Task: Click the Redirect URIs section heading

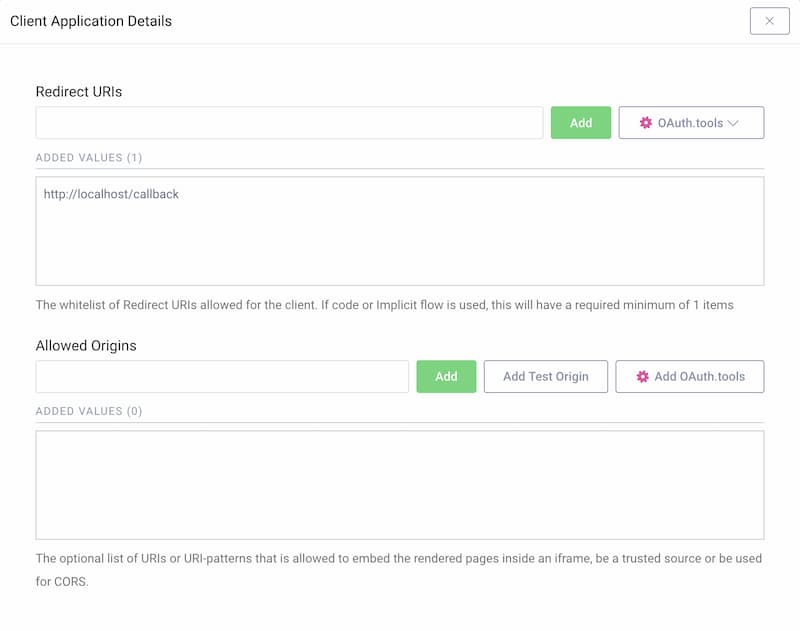Action: pos(79,91)
